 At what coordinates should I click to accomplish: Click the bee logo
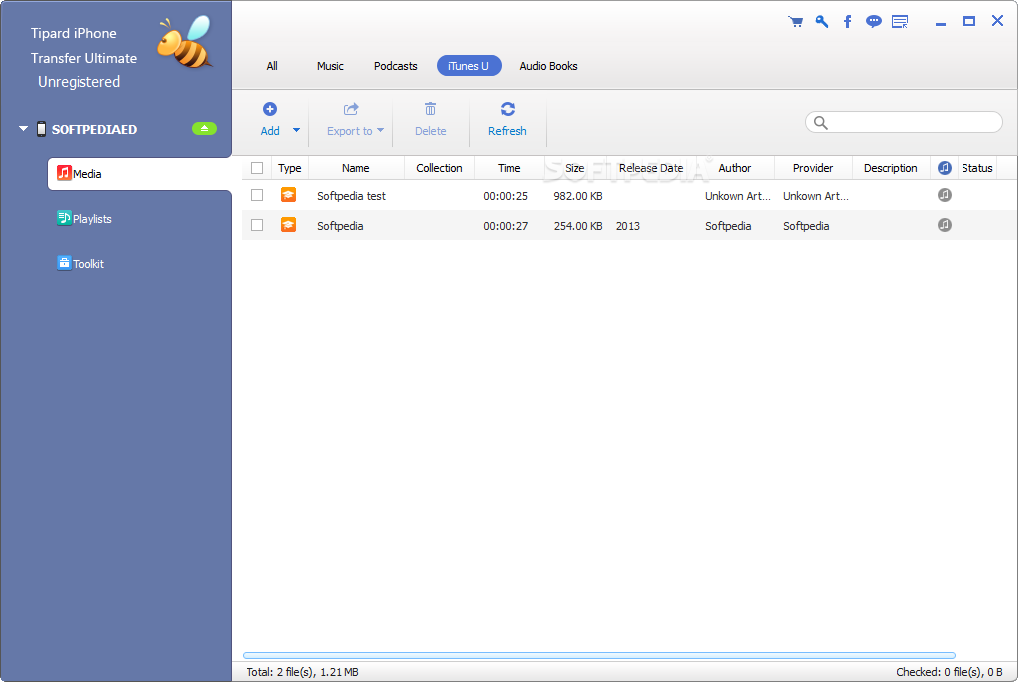pos(185,42)
